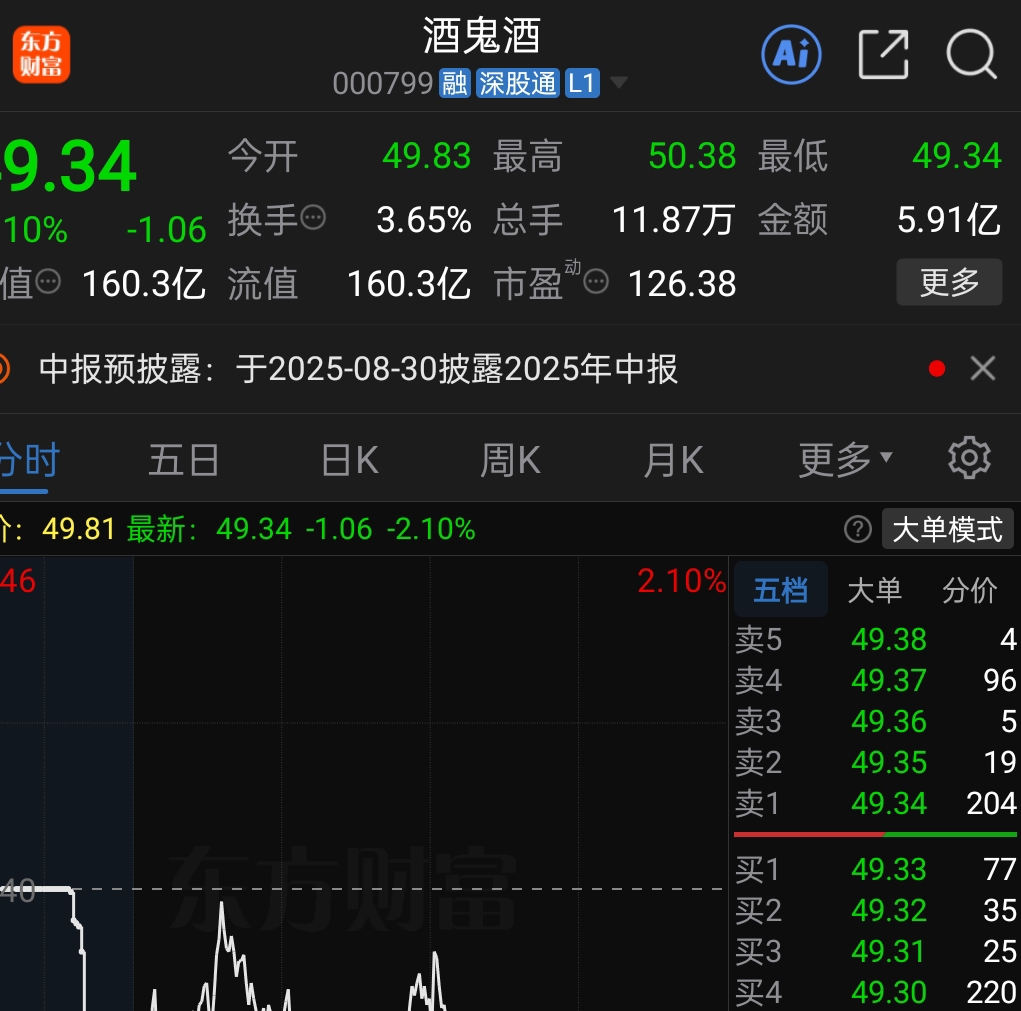Open chart settings gear icon
This screenshot has width=1021, height=1011.
click(969, 458)
